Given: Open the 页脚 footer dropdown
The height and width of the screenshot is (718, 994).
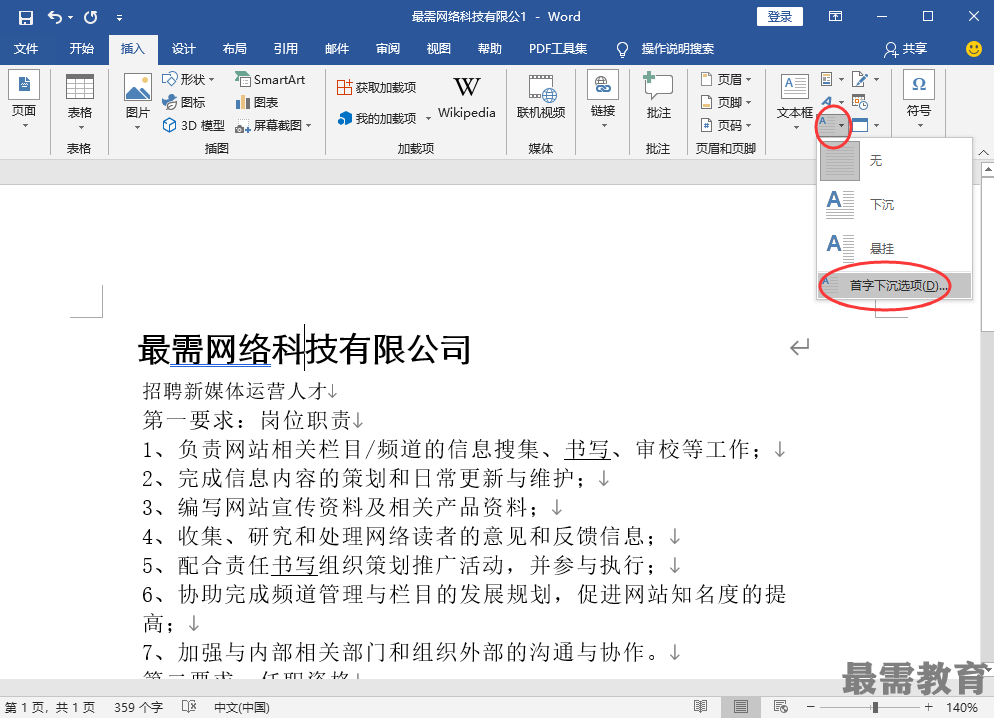Looking at the screenshot, I should 726,102.
